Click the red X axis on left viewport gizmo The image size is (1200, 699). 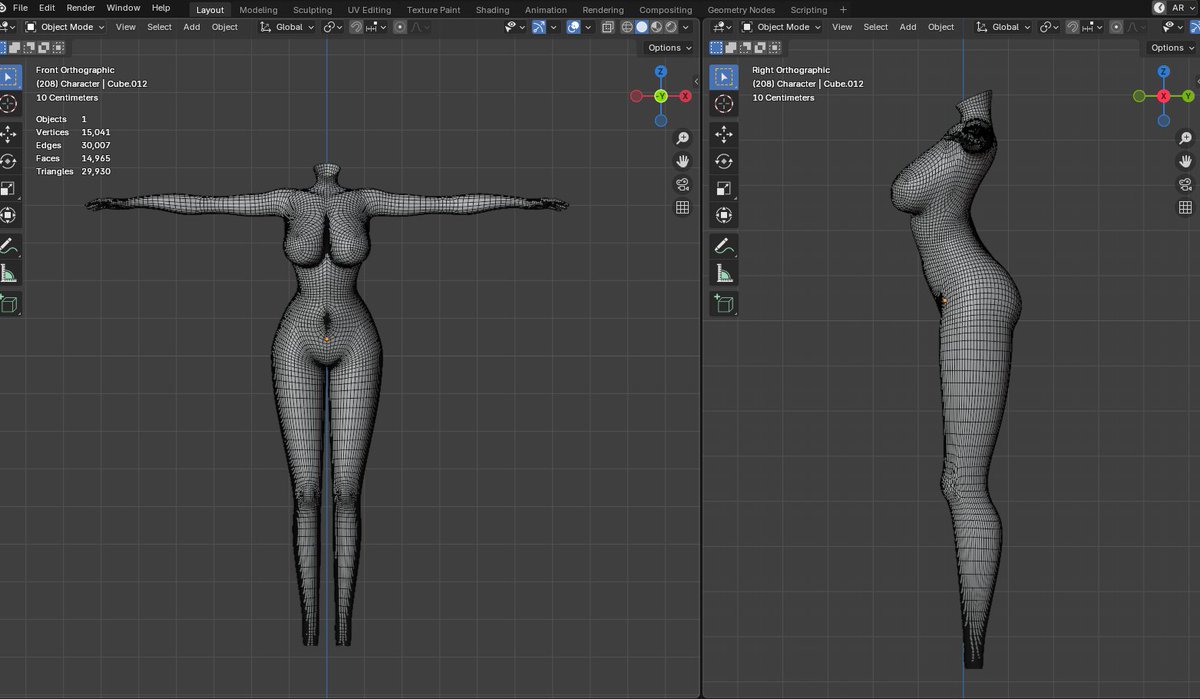point(686,96)
